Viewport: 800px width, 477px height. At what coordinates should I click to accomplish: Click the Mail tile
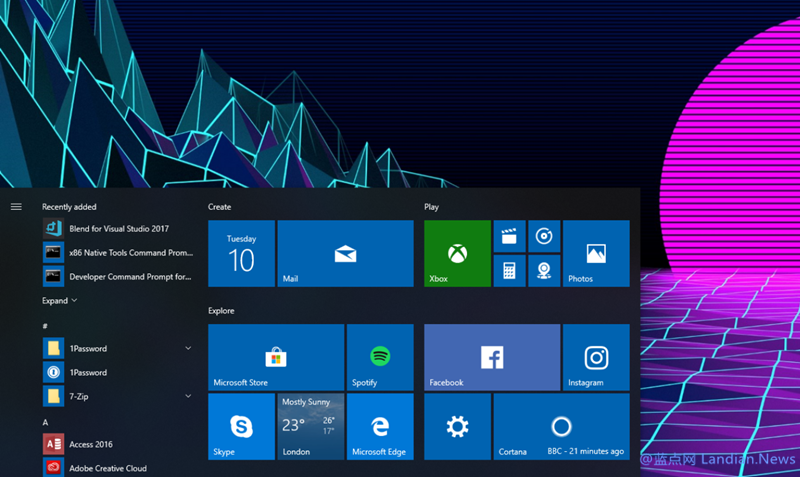pyautogui.click(x=345, y=253)
